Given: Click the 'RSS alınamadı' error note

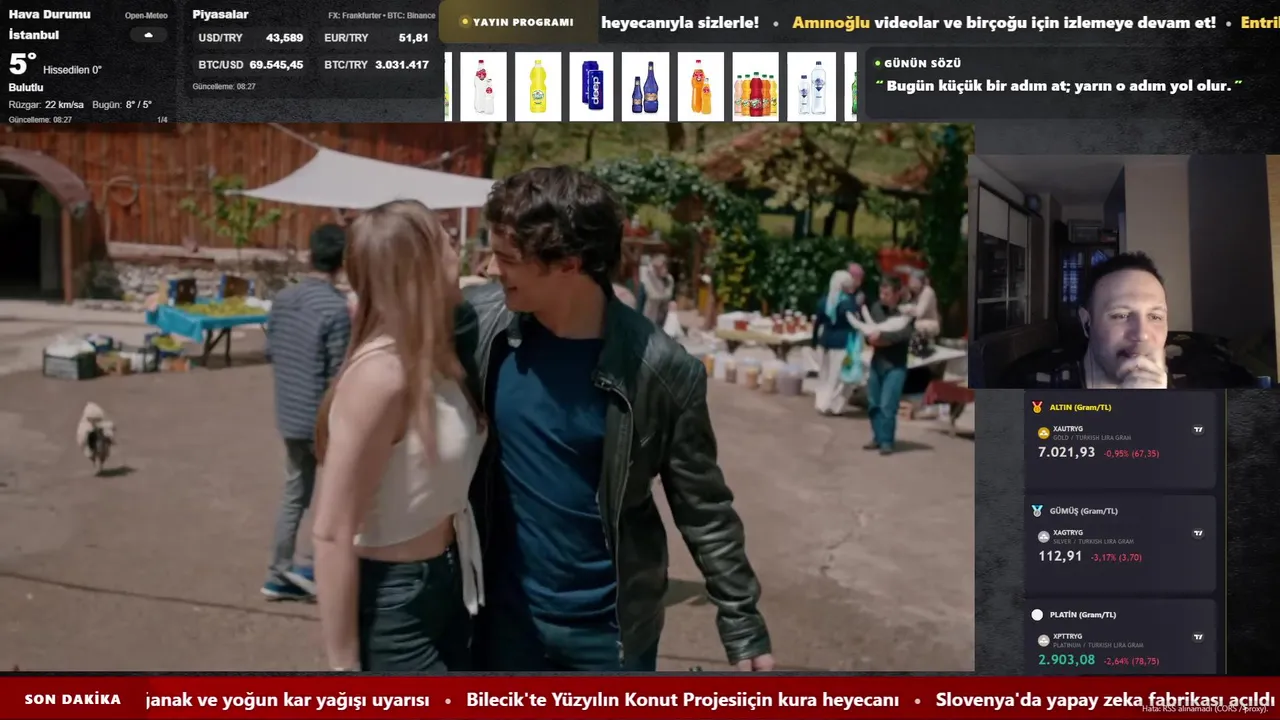Looking at the screenshot, I should (x=1205, y=708).
